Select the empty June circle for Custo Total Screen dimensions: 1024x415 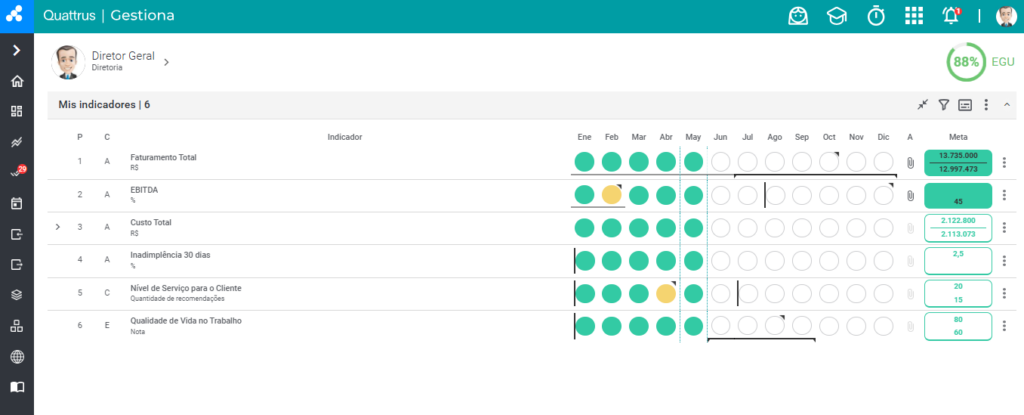[x=720, y=227]
